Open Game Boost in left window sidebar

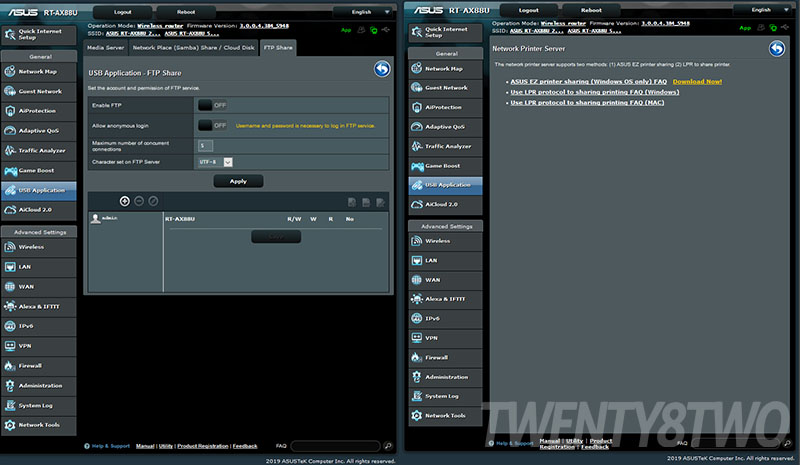[39, 170]
